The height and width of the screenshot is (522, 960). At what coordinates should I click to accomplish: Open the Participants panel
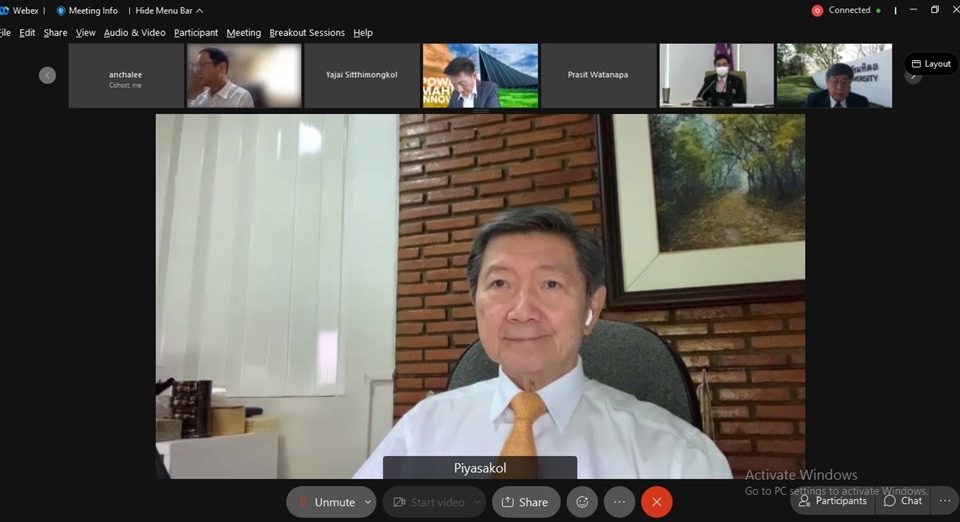coord(831,501)
